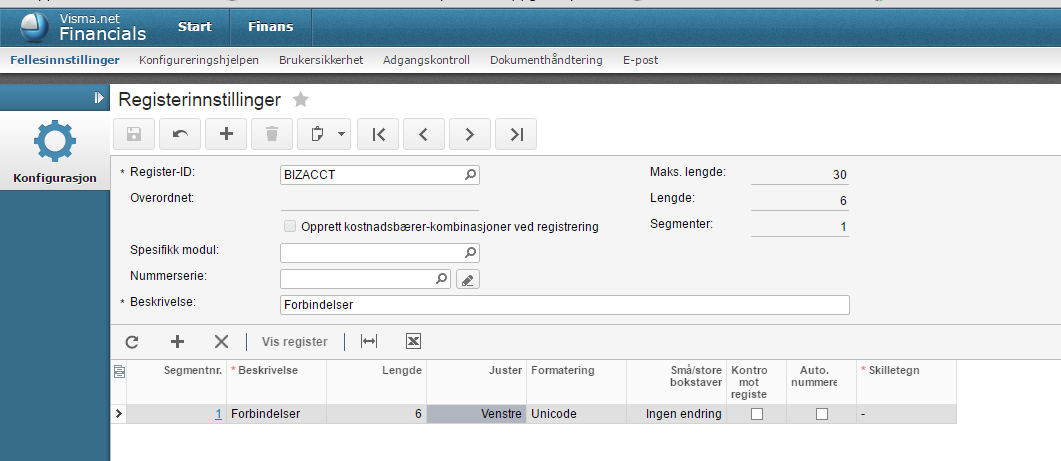Click fit columns width icon

(x=369, y=342)
